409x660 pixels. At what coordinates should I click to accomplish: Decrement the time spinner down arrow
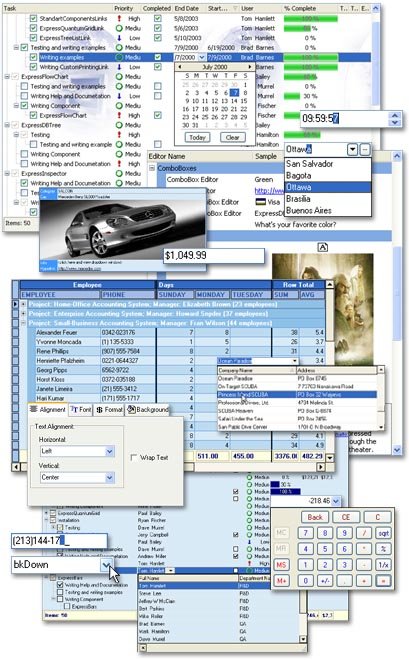pos(394,122)
